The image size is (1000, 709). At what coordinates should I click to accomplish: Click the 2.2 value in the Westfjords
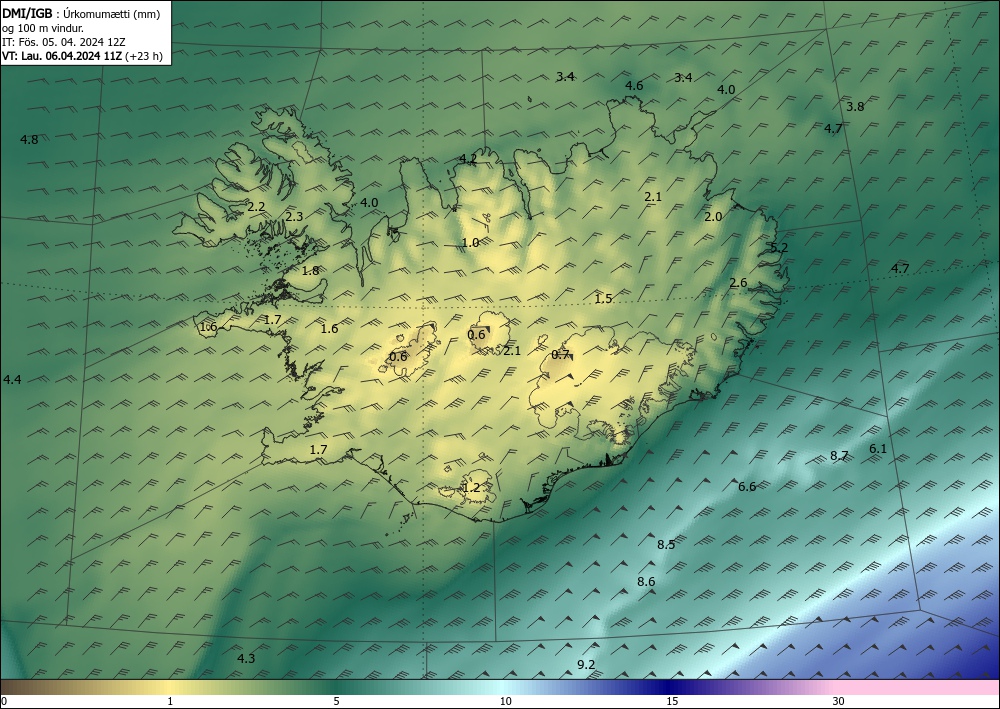tap(256, 207)
